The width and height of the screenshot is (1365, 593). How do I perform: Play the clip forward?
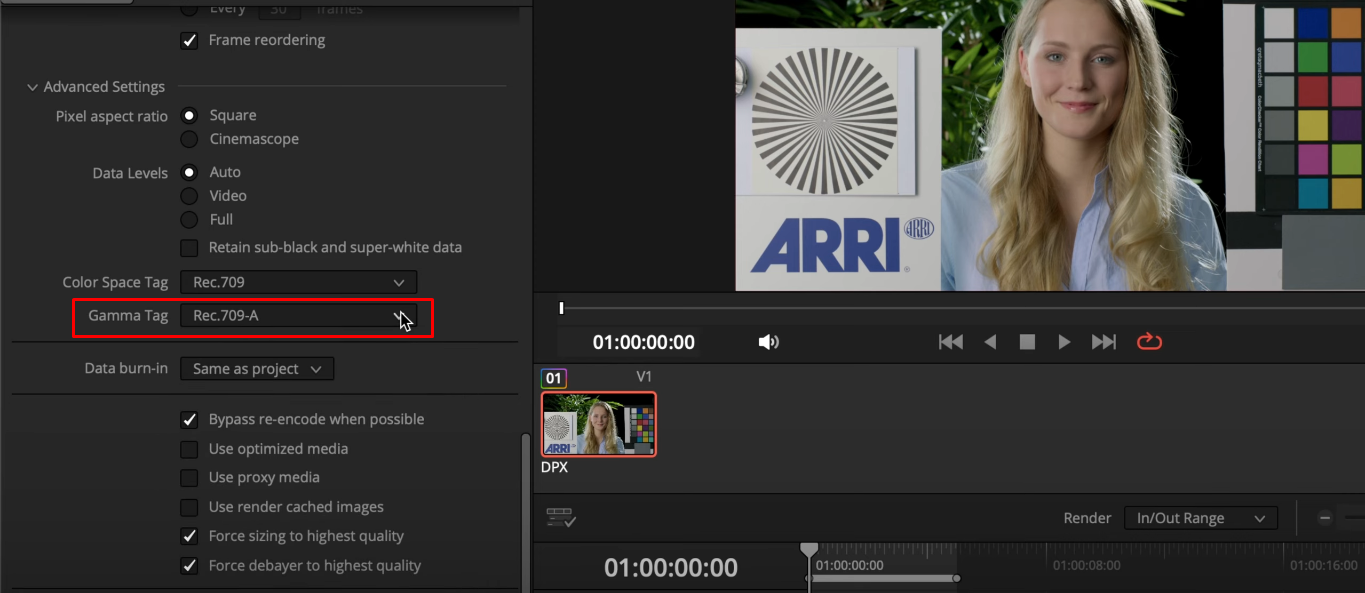click(1064, 342)
